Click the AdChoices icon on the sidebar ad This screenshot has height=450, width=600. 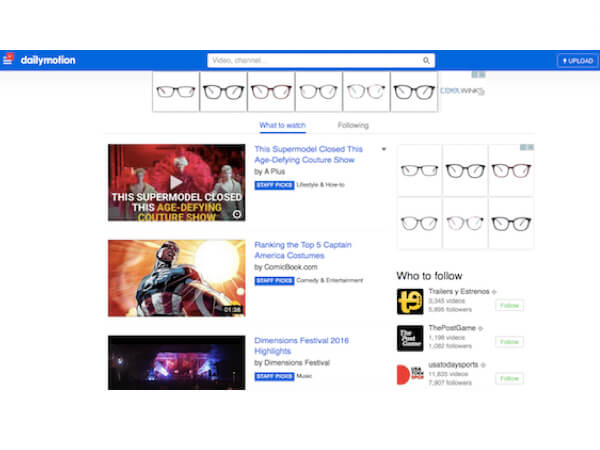click(530, 148)
